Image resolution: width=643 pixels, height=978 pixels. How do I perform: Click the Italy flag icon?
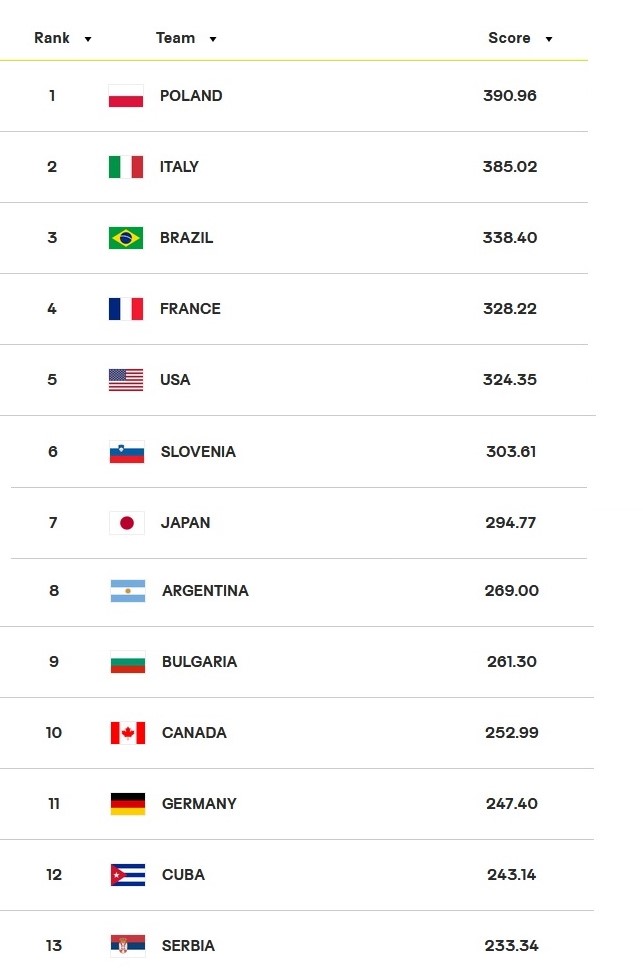point(126,167)
